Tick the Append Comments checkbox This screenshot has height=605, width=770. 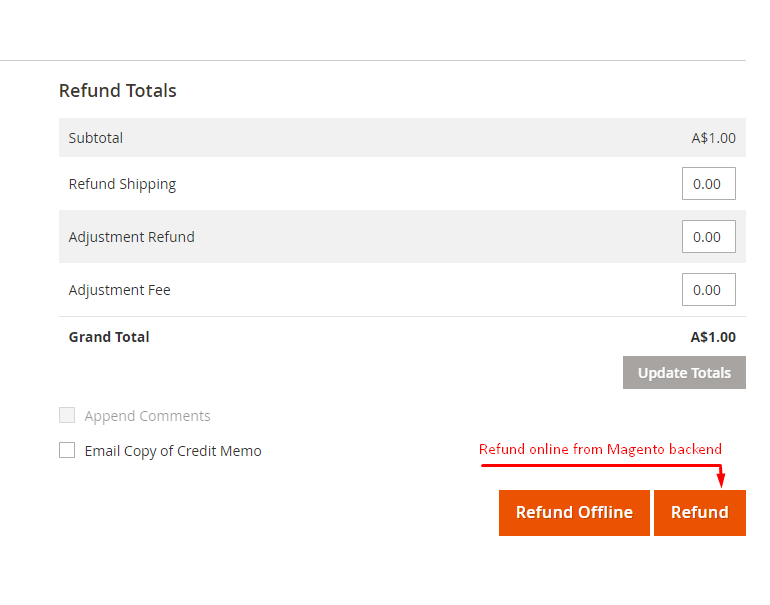pyautogui.click(x=67, y=416)
